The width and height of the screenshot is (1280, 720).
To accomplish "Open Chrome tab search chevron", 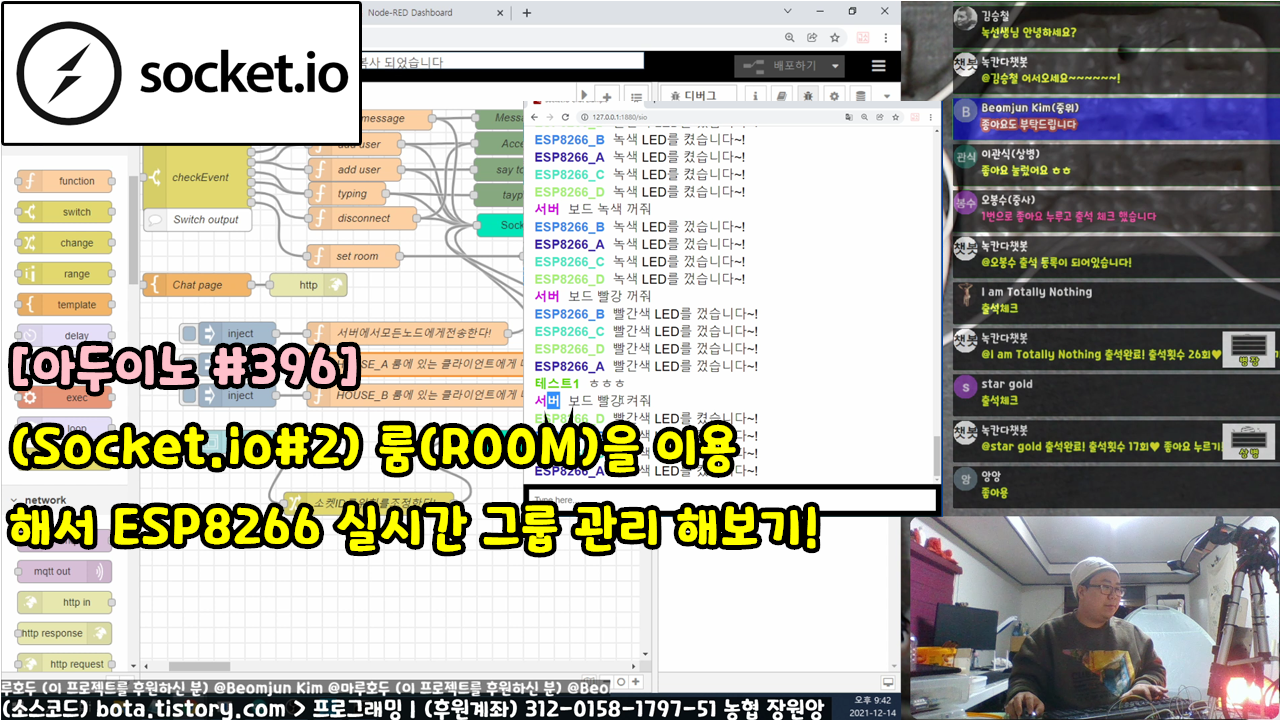I will coord(788,12).
